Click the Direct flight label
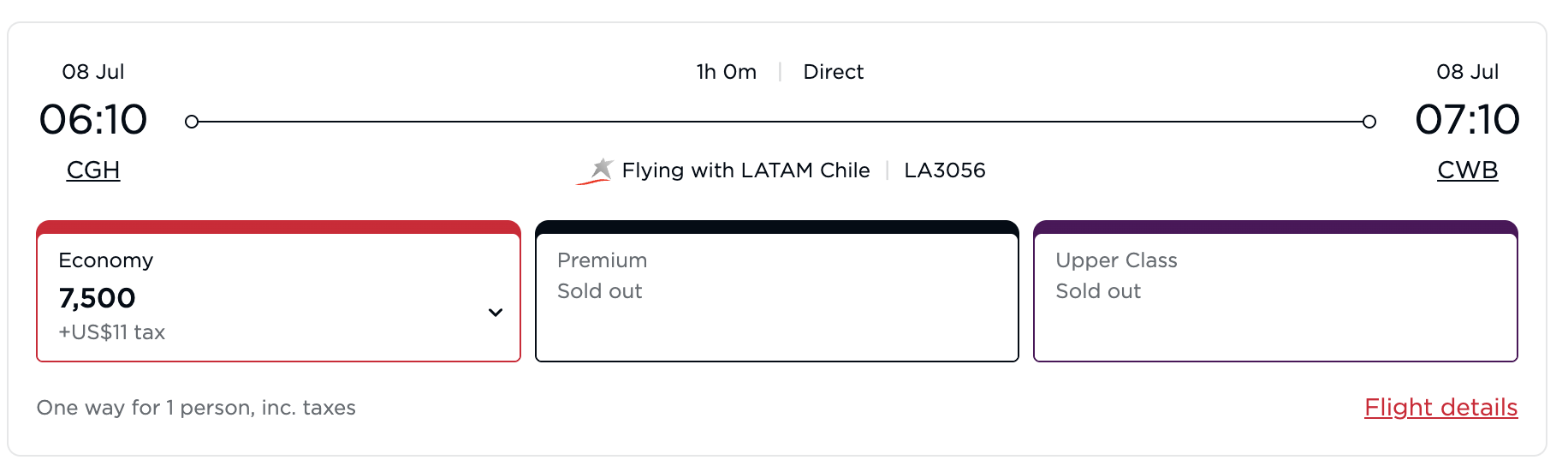The height and width of the screenshot is (466, 1568). pos(833,72)
